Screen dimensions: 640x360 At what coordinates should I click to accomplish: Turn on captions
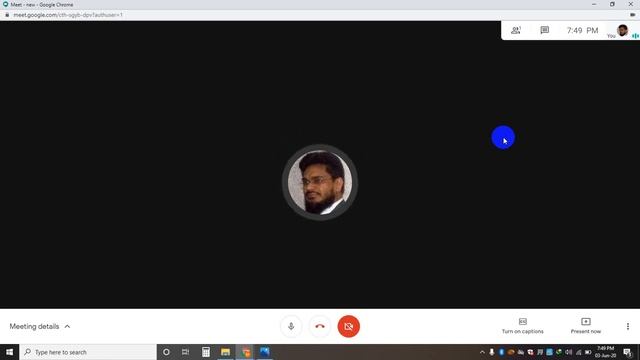pos(522,326)
